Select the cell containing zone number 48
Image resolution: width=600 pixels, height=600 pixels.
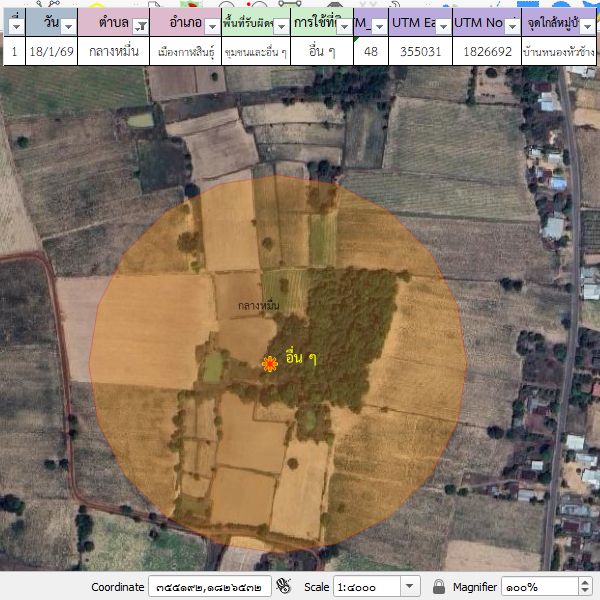tap(372, 50)
